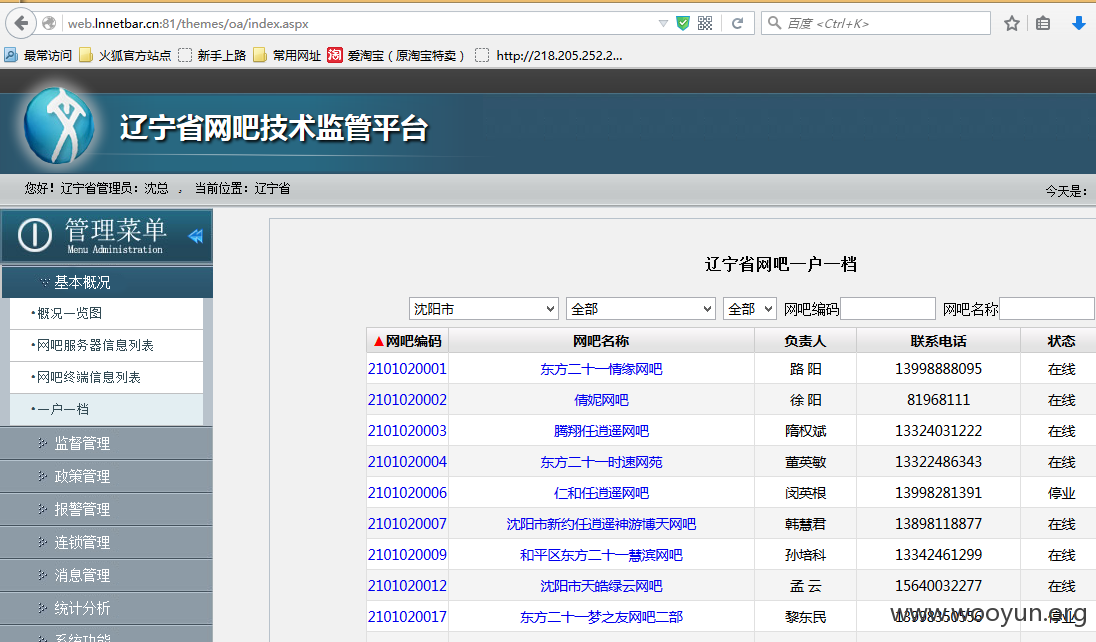Open 东方二十一时速网苑 link
This screenshot has height=642, width=1096.
pos(601,462)
